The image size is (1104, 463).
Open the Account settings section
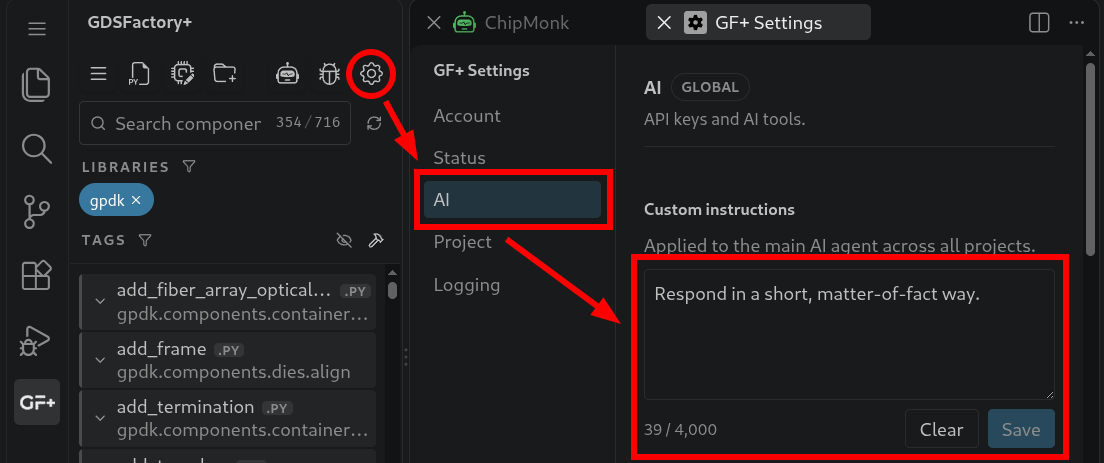(467, 115)
